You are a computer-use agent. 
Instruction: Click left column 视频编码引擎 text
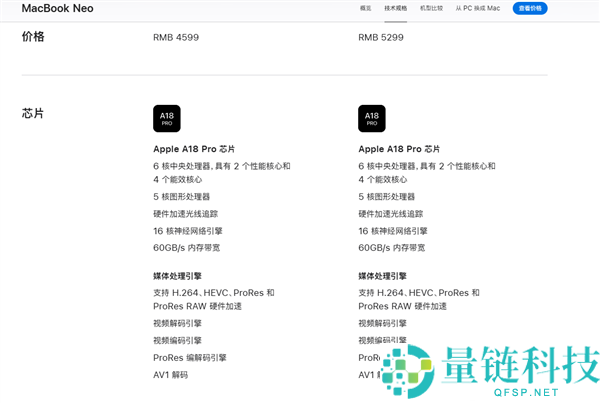pos(178,341)
